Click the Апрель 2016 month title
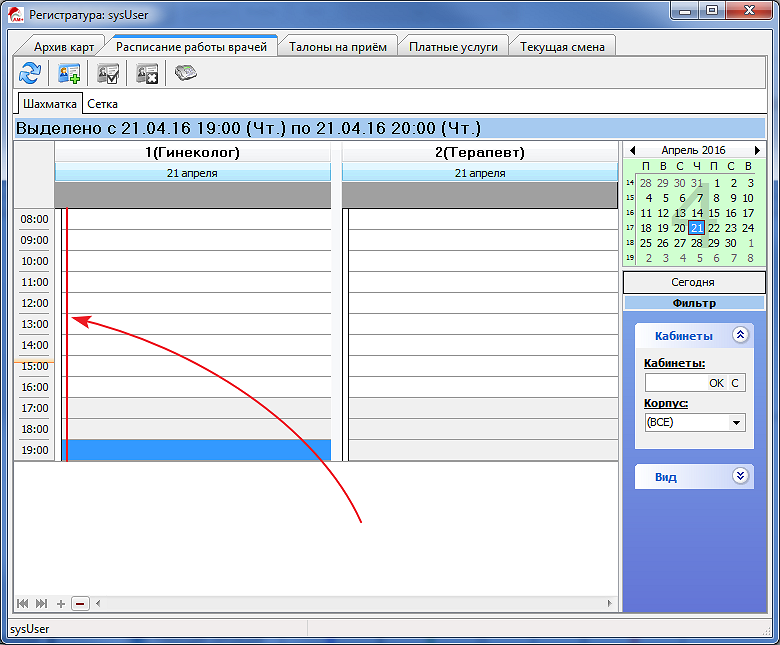The width and height of the screenshot is (780, 645). [x=693, y=150]
